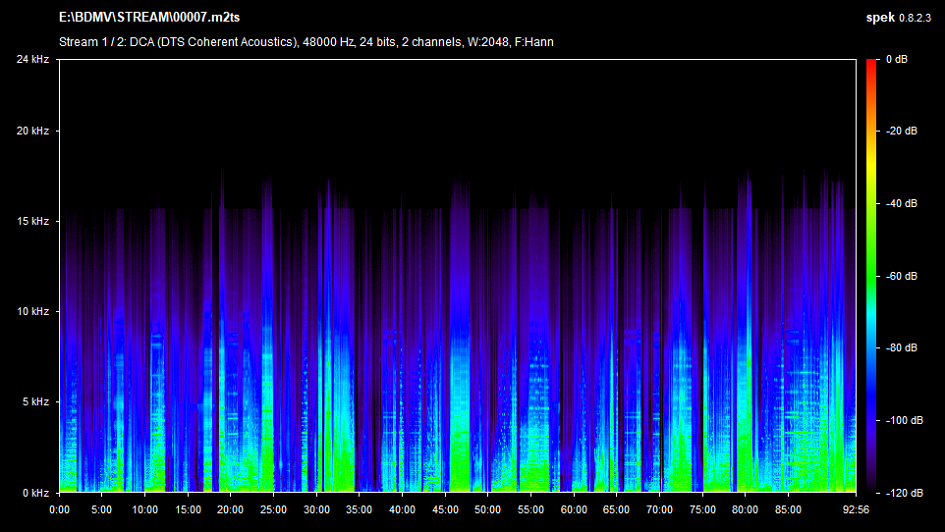Image resolution: width=945 pixels, height=532 pixels.
Task: Click the spek 0.8.2.3 version label
Action: pyautogui.click(x=900, y=18)
